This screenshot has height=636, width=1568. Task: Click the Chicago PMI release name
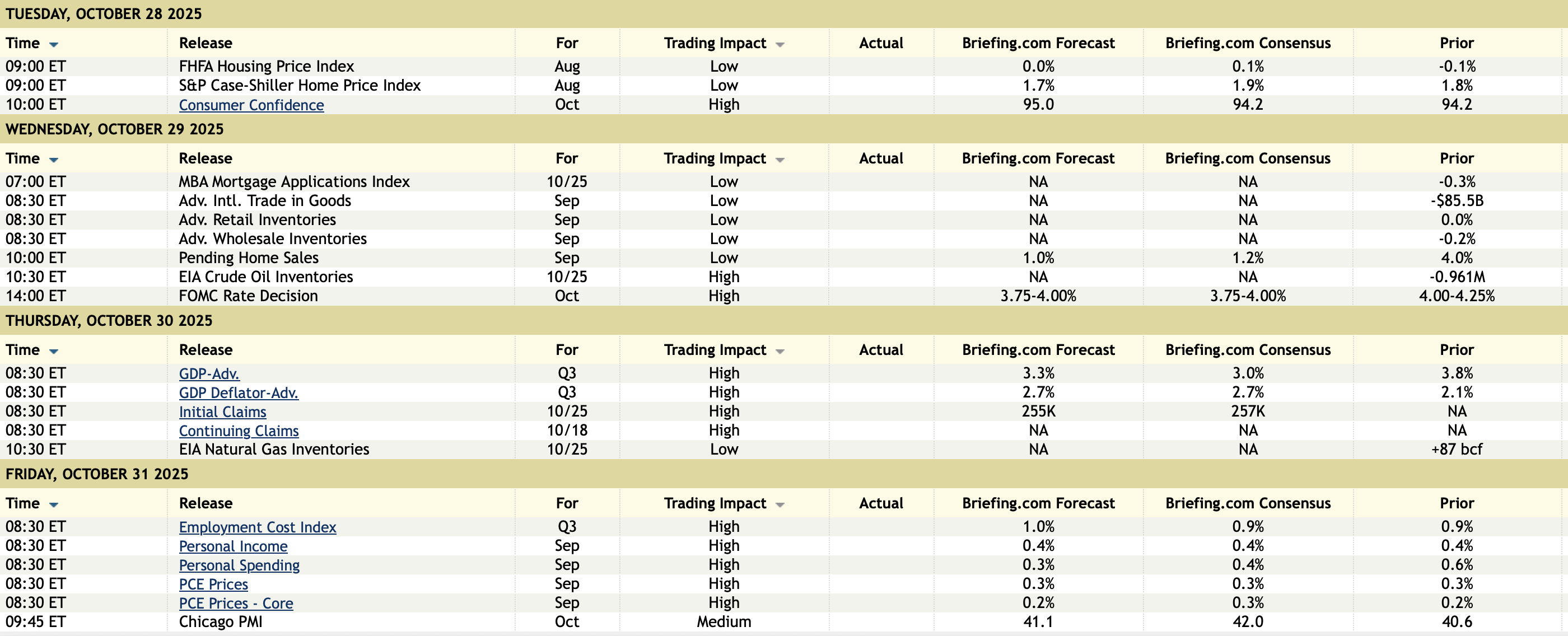pos(220,621)
